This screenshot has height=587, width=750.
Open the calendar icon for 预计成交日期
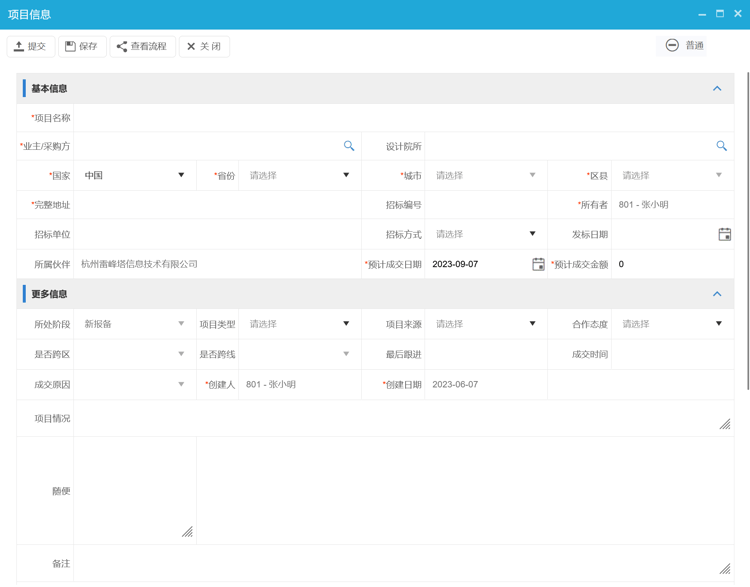click(538, 264)
